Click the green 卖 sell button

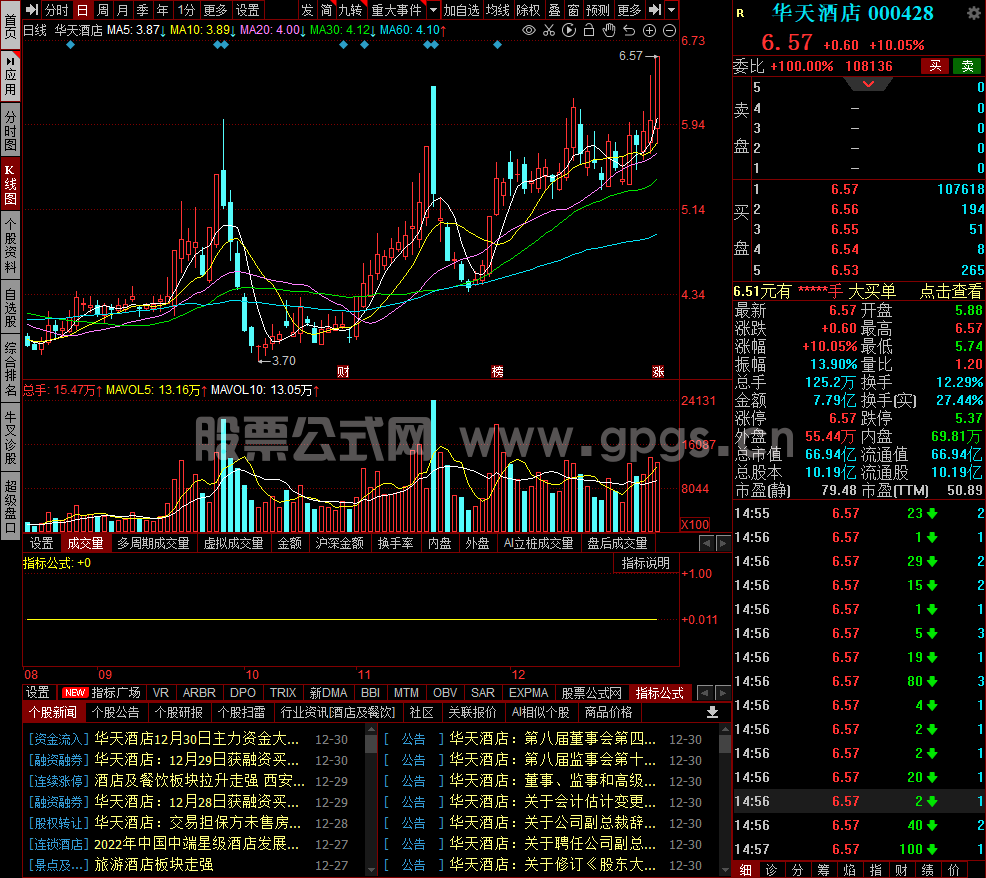click(x=967, y=66)
